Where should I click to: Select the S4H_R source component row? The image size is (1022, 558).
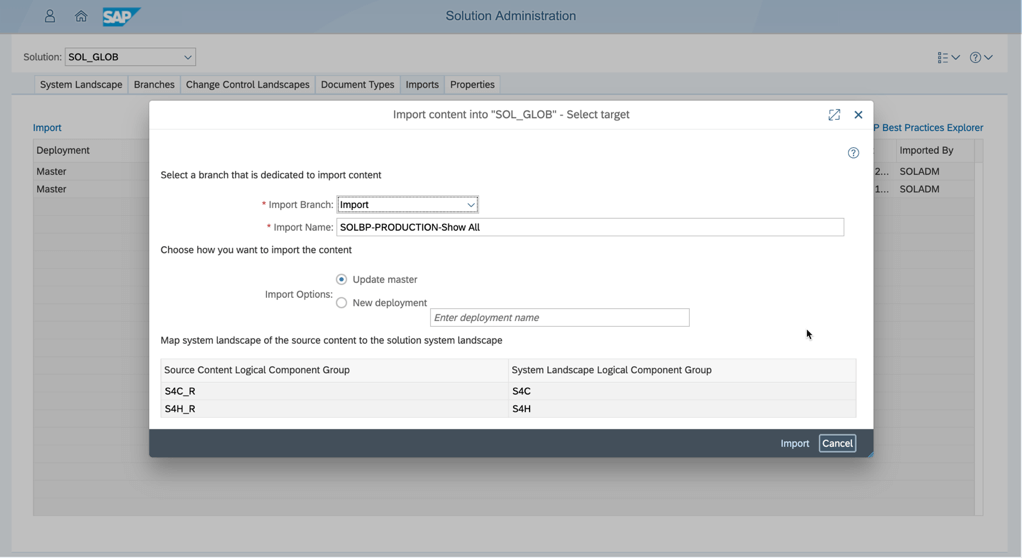(334, 409)
